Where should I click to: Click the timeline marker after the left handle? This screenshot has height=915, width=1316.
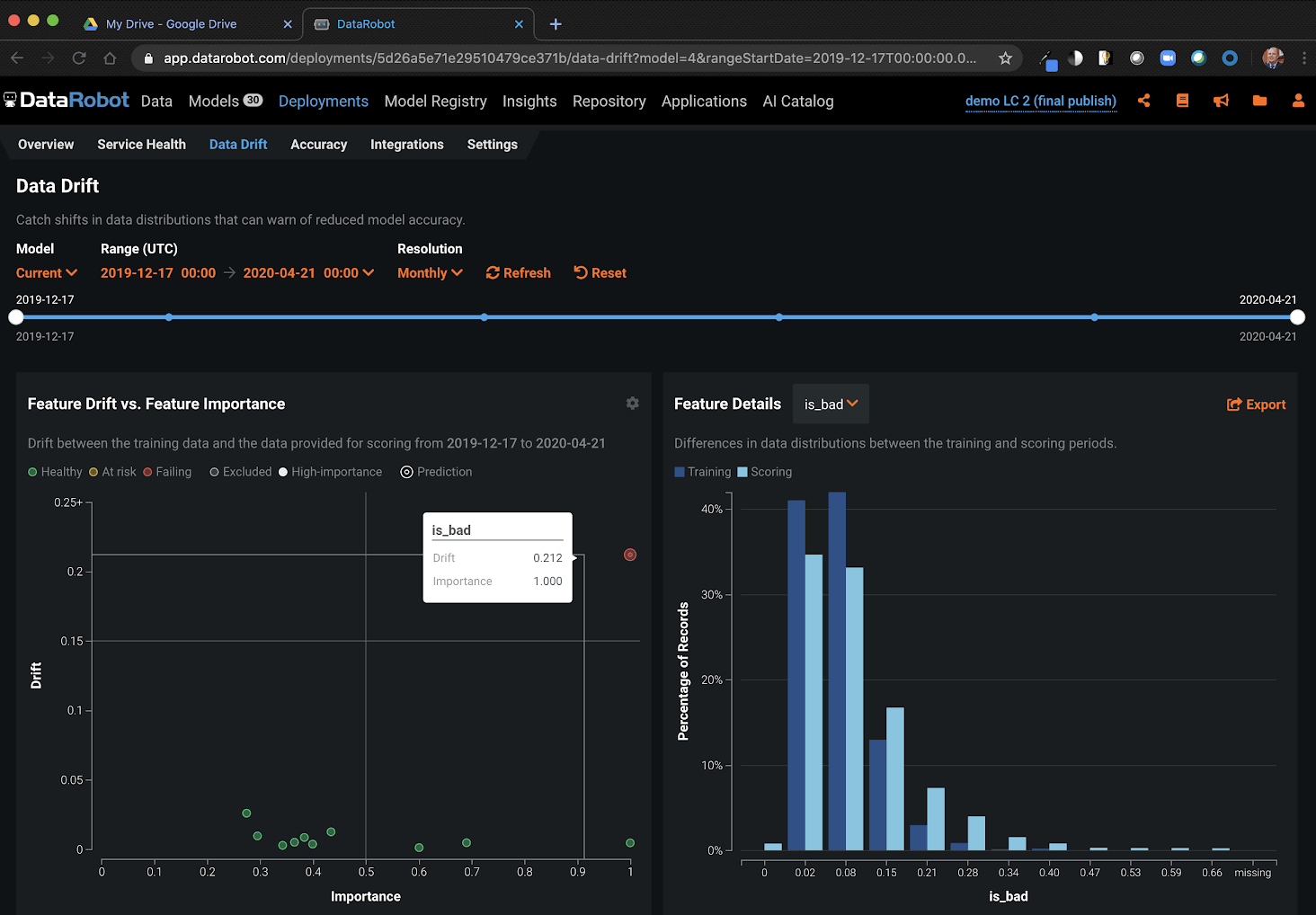[169, 317]
